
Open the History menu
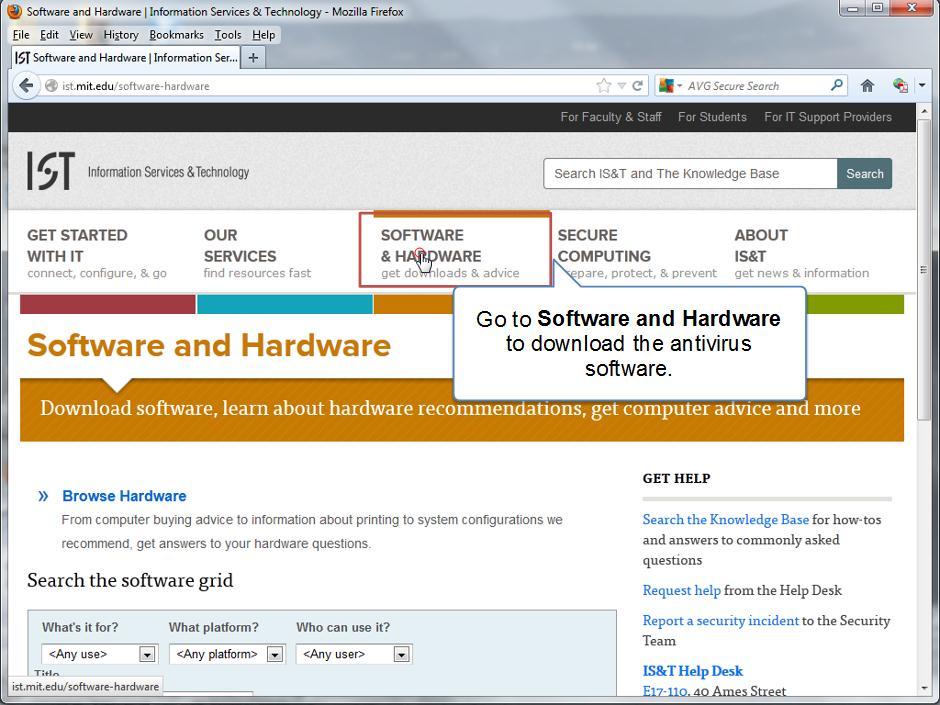pyautogui.click(x=121, y=35)
